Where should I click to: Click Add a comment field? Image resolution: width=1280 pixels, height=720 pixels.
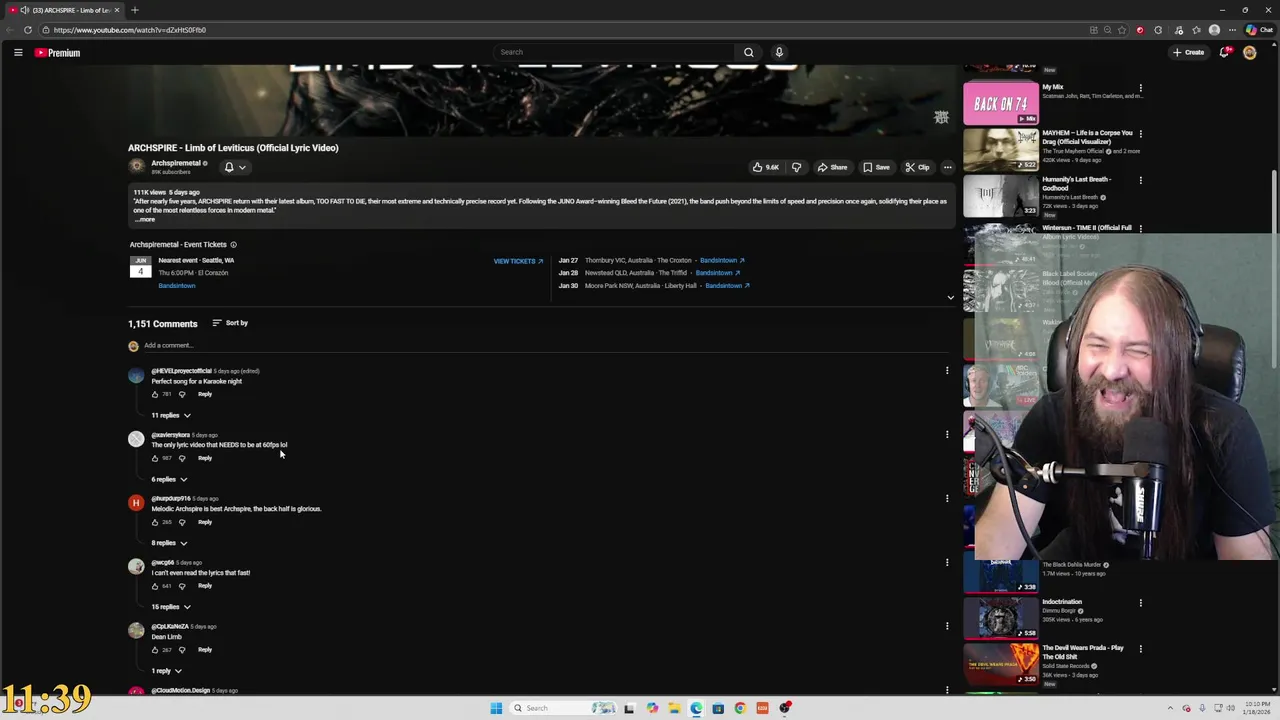545,346
